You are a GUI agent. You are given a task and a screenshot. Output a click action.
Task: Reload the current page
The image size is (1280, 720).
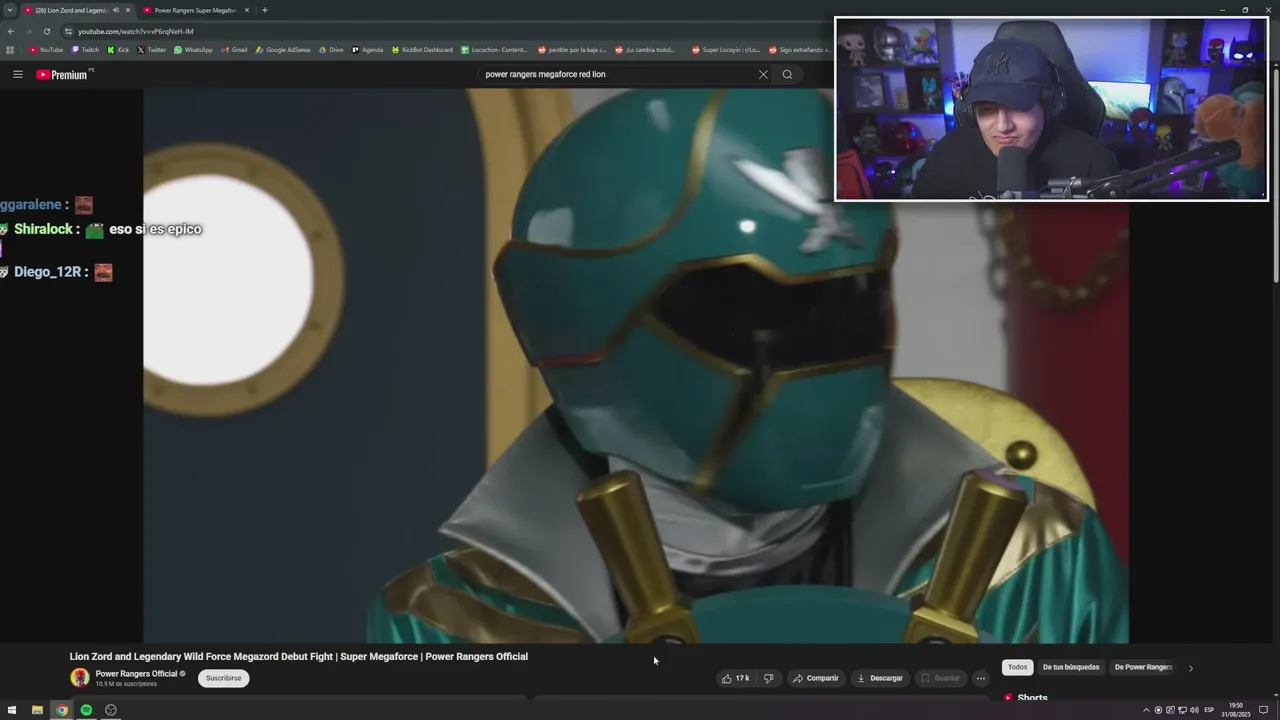46,31
